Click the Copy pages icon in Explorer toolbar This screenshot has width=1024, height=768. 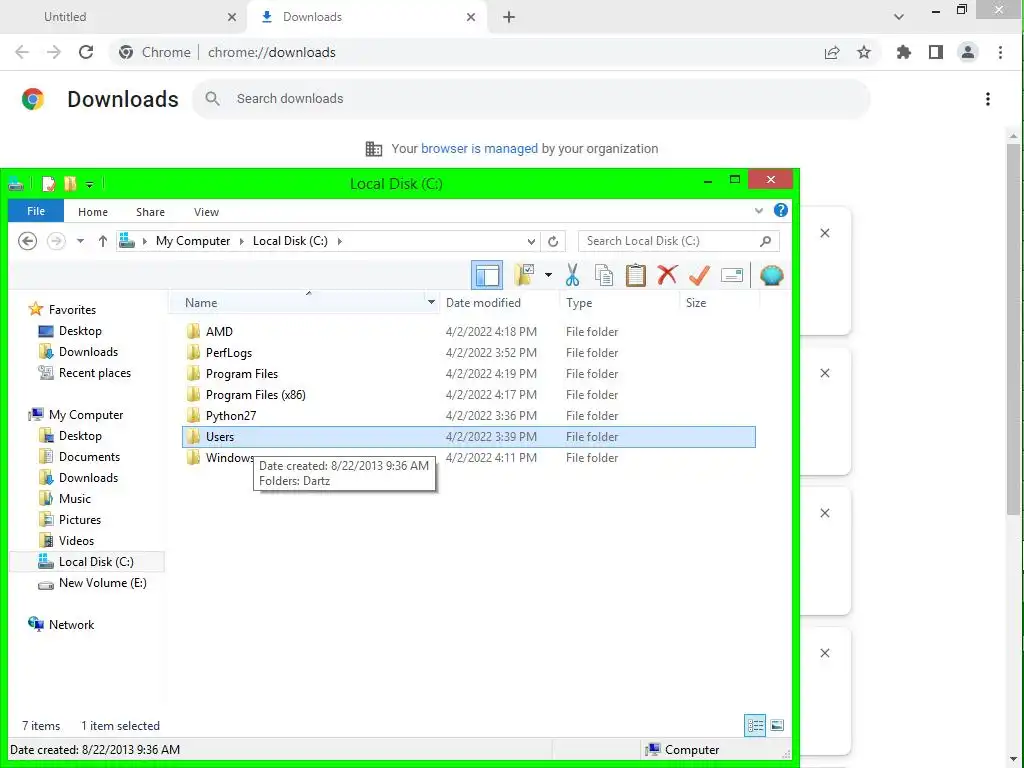tap(603, 275)
